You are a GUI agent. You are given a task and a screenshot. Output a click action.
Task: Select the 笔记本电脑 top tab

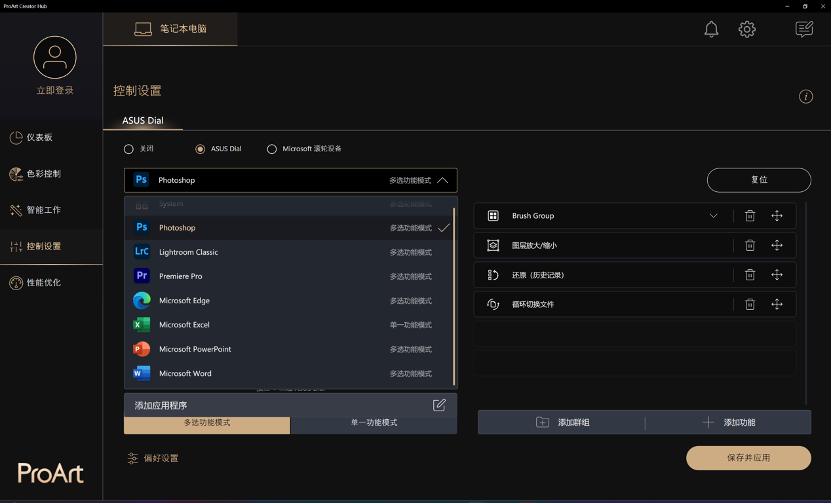(170, 29)
